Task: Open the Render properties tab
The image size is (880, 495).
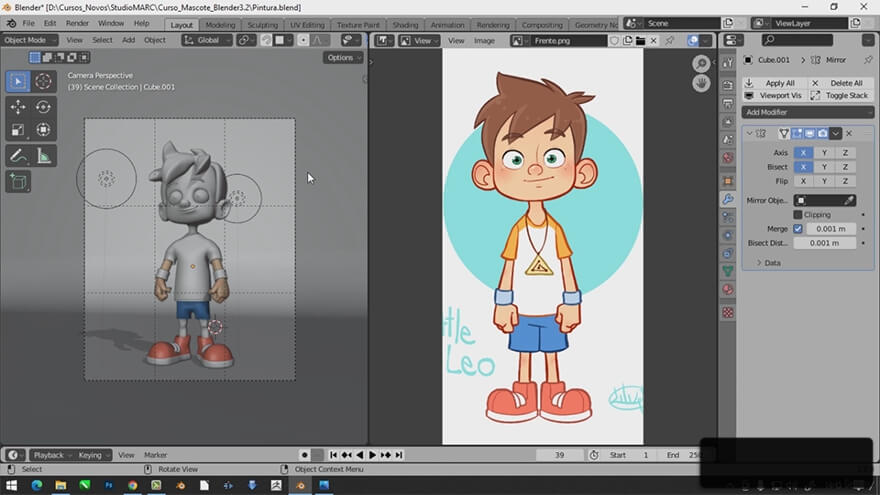Action: 728,85
